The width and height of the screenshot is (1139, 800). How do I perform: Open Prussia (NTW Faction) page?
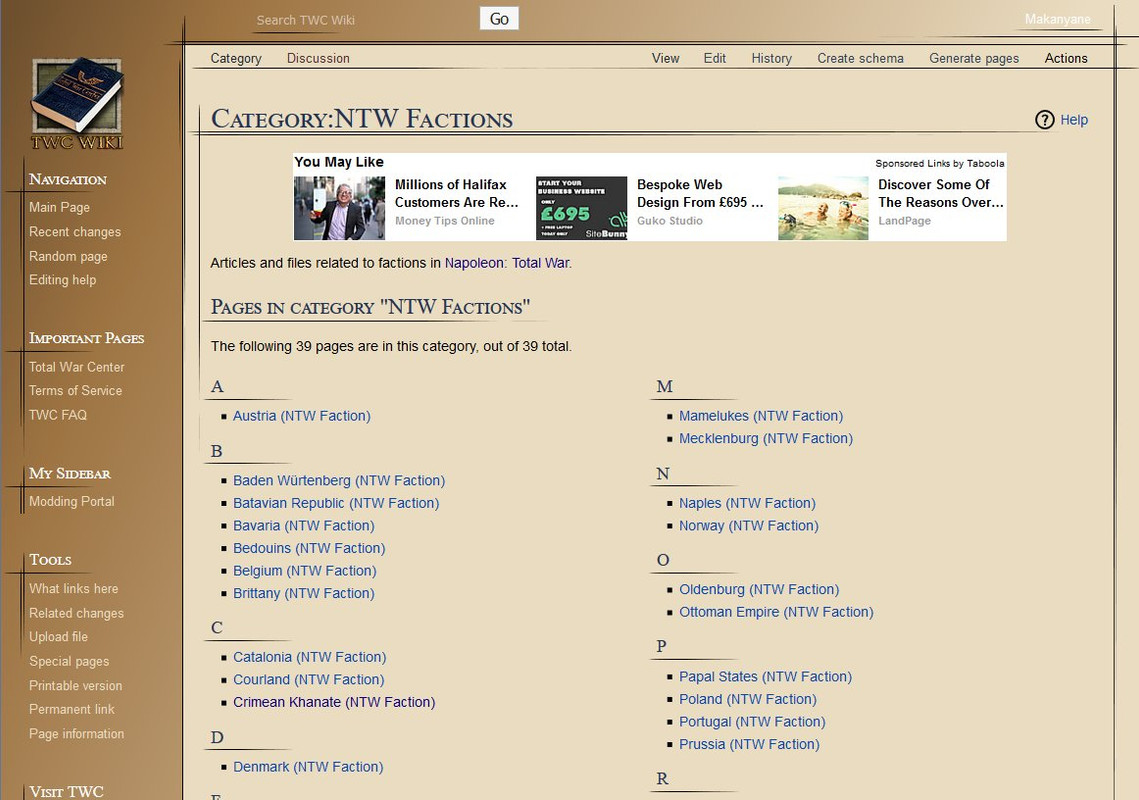(x=749, y=744)
